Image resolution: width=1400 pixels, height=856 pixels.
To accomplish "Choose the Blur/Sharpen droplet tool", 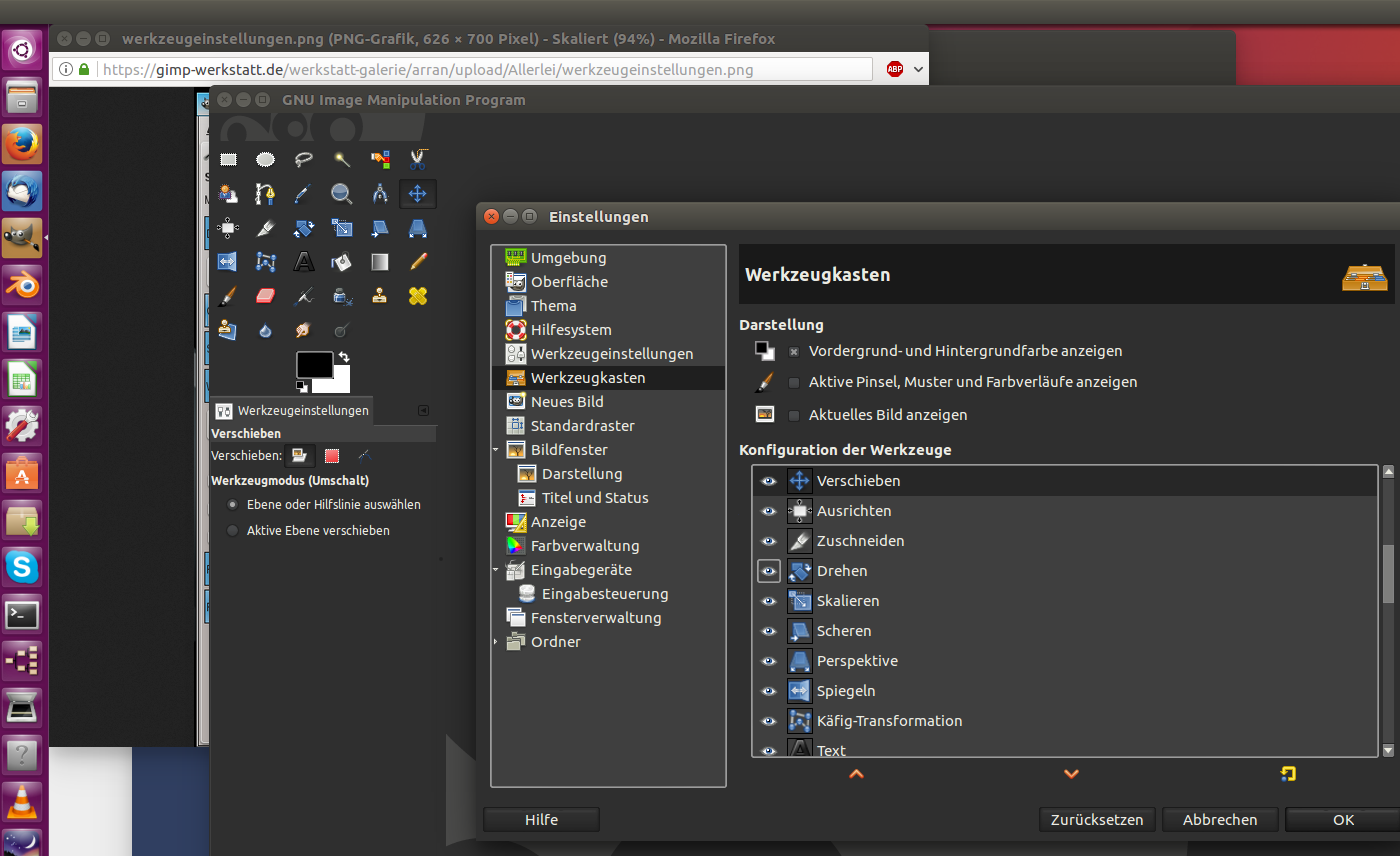I will tap(265, 330).
